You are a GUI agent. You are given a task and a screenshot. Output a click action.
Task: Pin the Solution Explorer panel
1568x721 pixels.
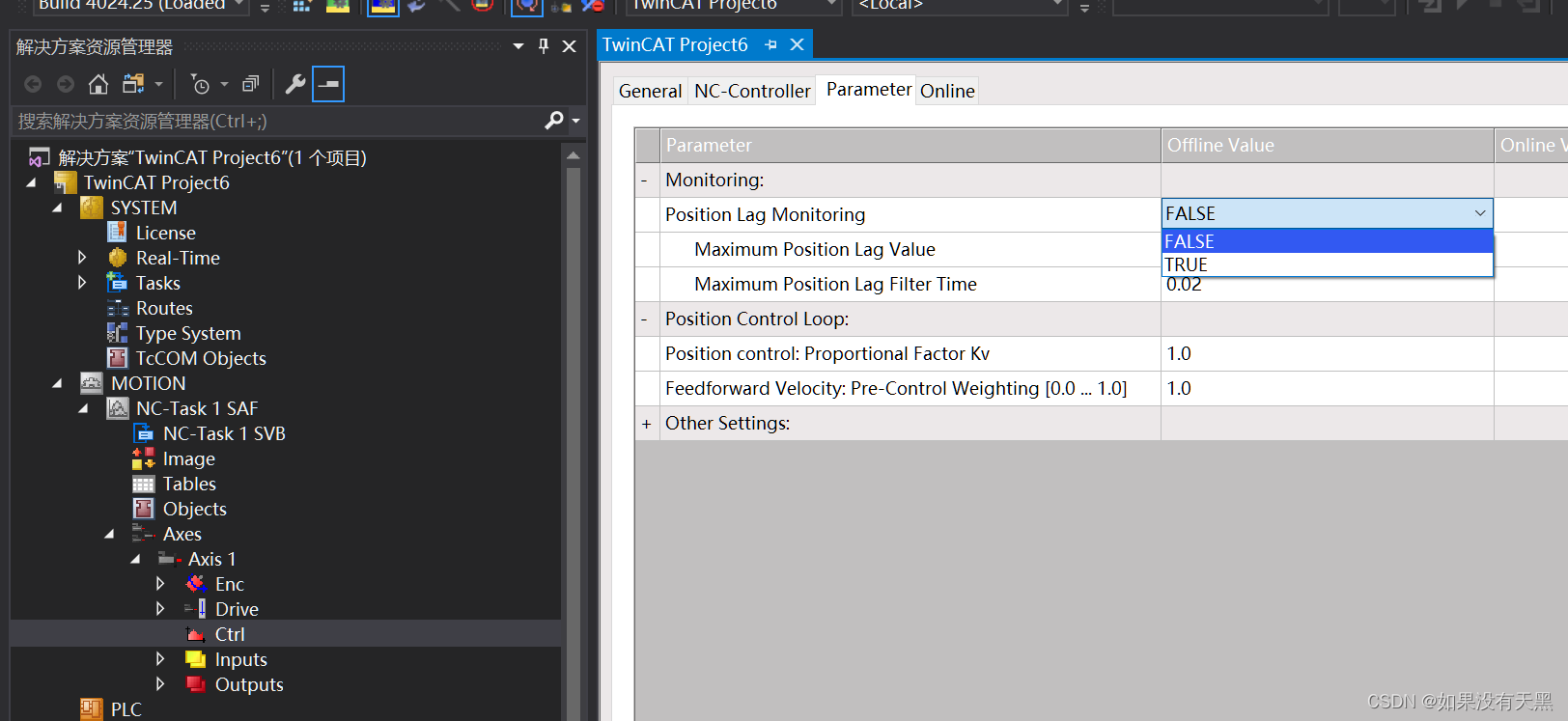pyautogui.click(x=544, y=45)
